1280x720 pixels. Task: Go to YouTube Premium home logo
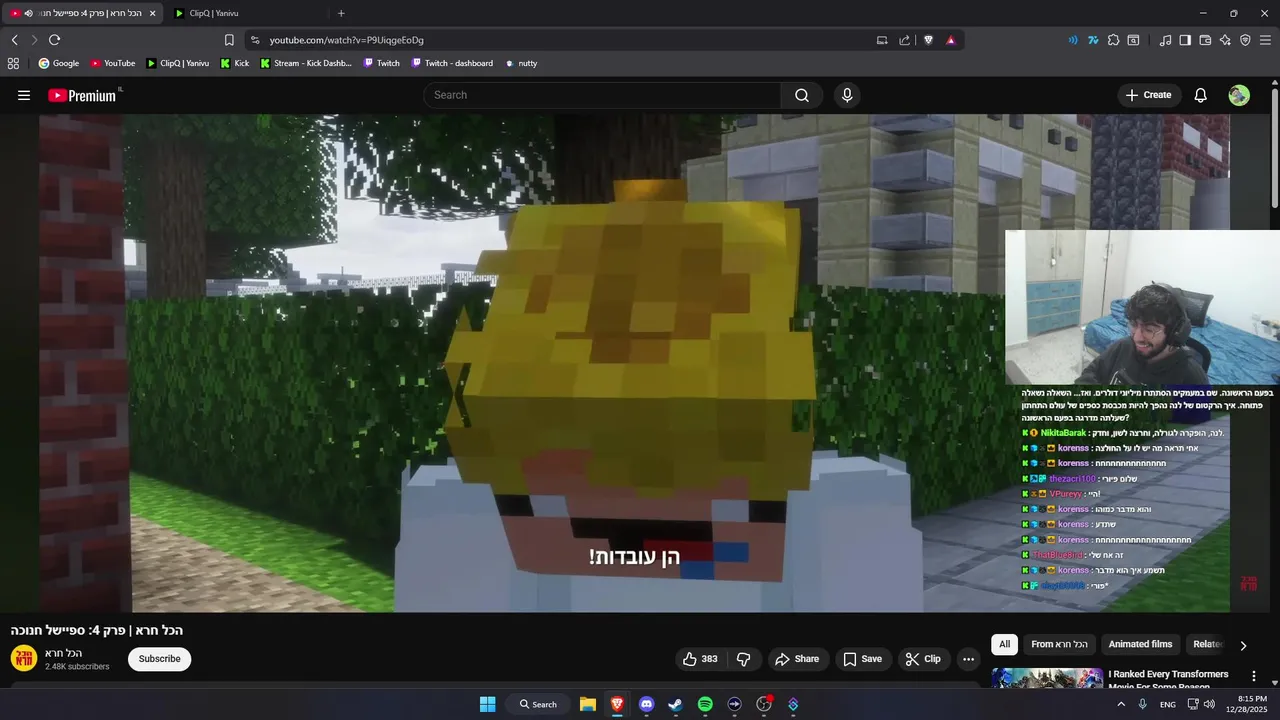tap(84, 95)
